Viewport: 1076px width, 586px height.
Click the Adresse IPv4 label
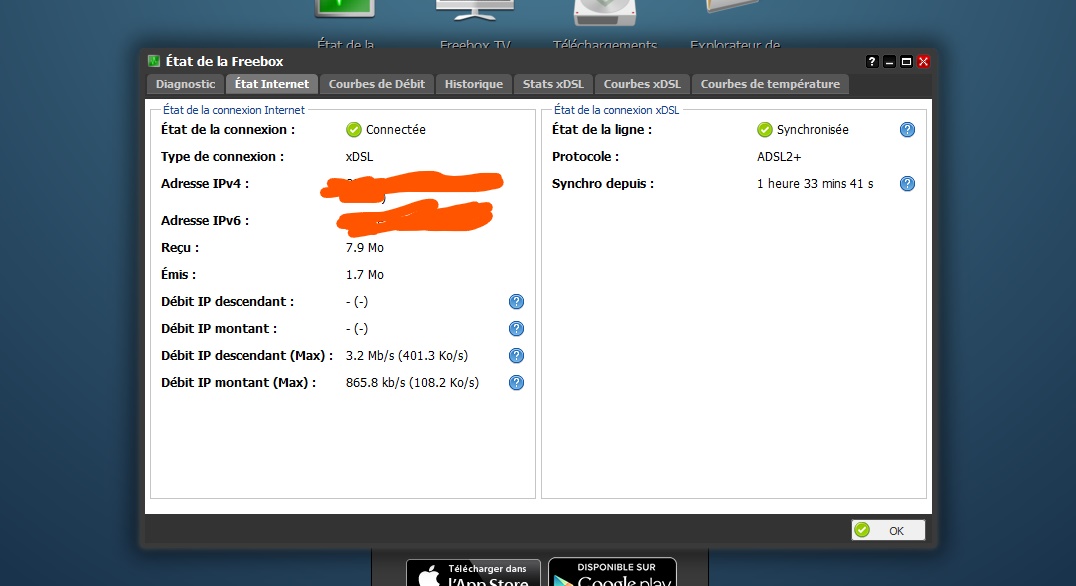pyautogui.click(x=204, y=184)
